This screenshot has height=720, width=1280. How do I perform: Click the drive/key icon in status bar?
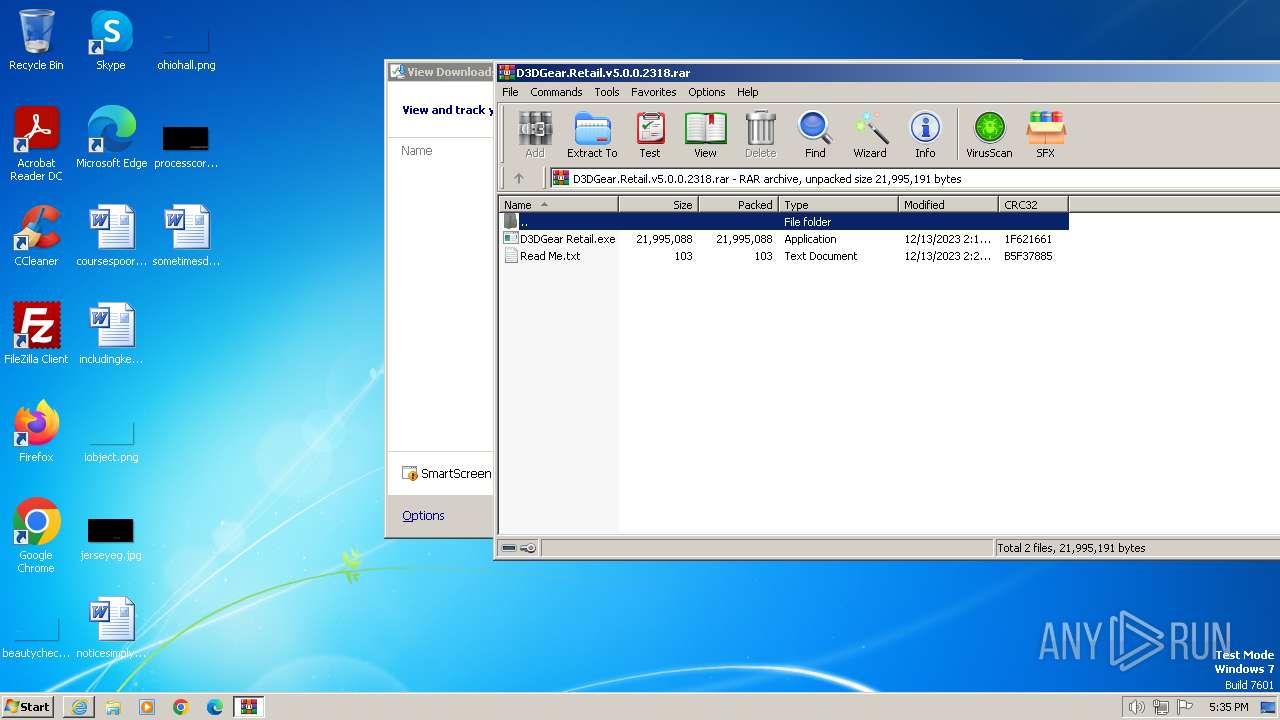[x=519, y=548]
